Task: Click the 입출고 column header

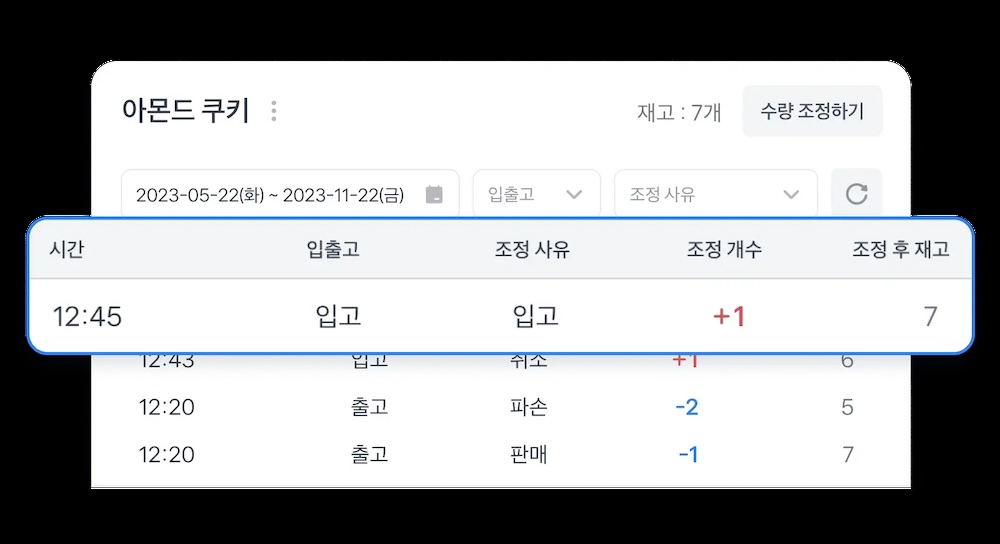Action: [333, 250]
